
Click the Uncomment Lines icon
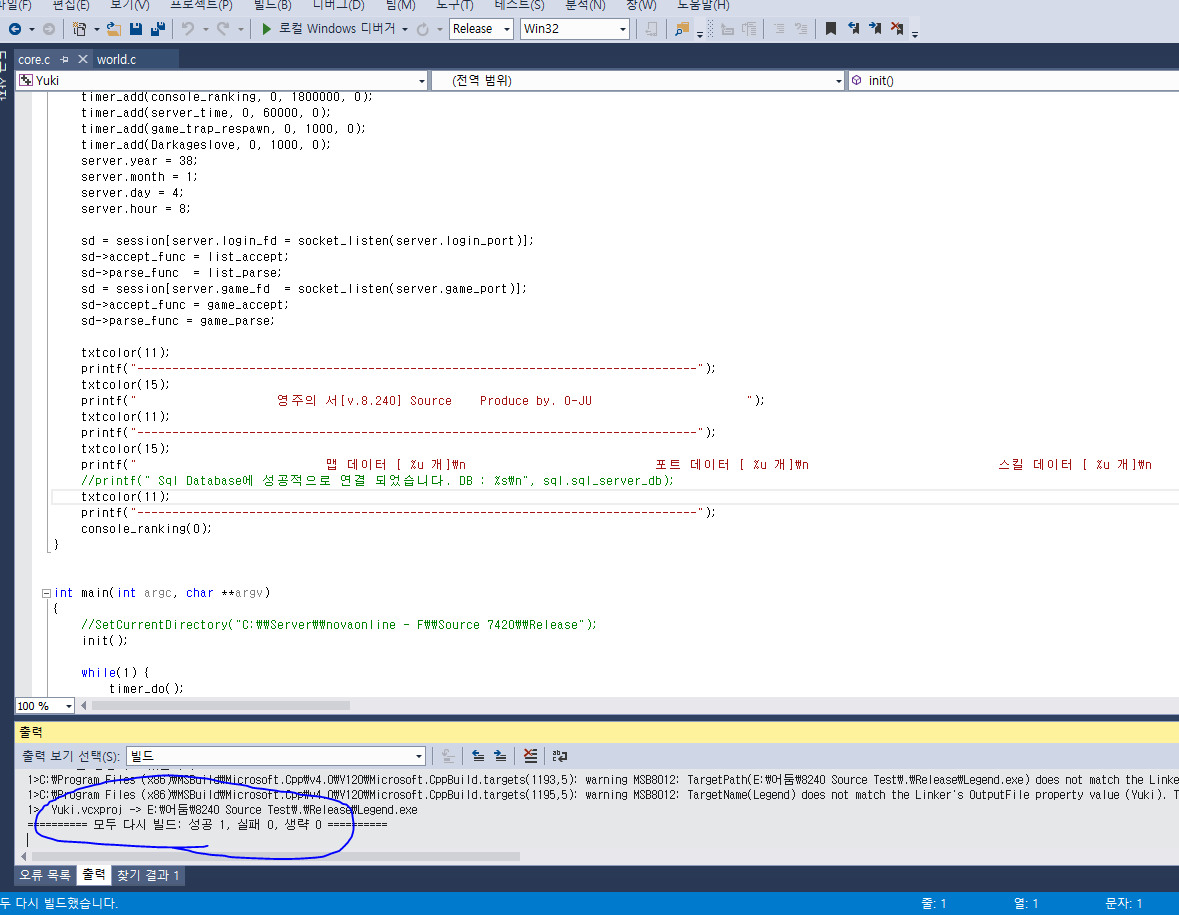802,29
